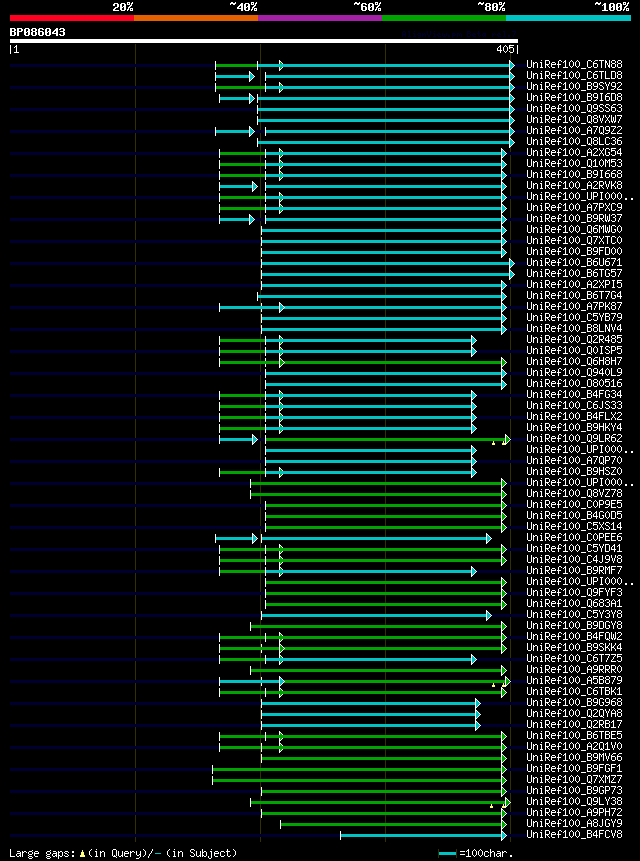The image size is (640, 861).
Task: Select the UniRef100_Q8VZ78 label
Action: point(574,493)
